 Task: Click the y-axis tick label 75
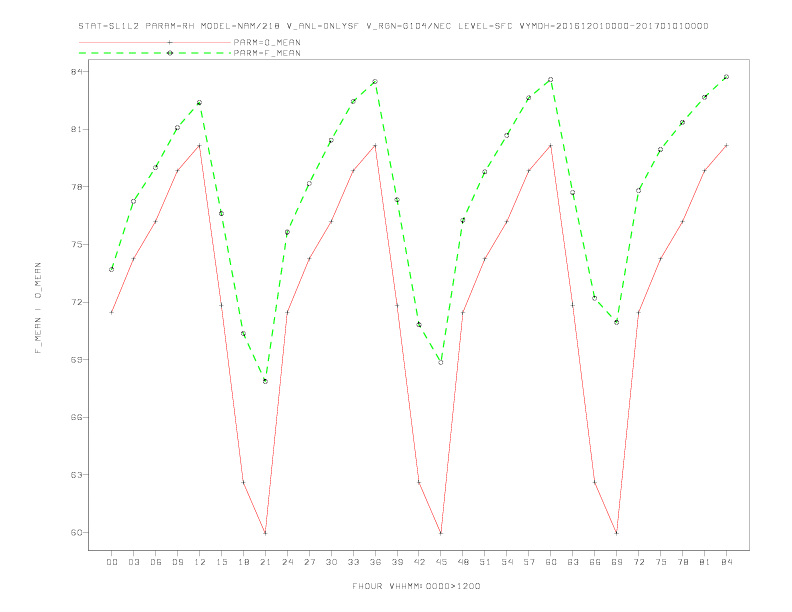[x=76, y=244]
